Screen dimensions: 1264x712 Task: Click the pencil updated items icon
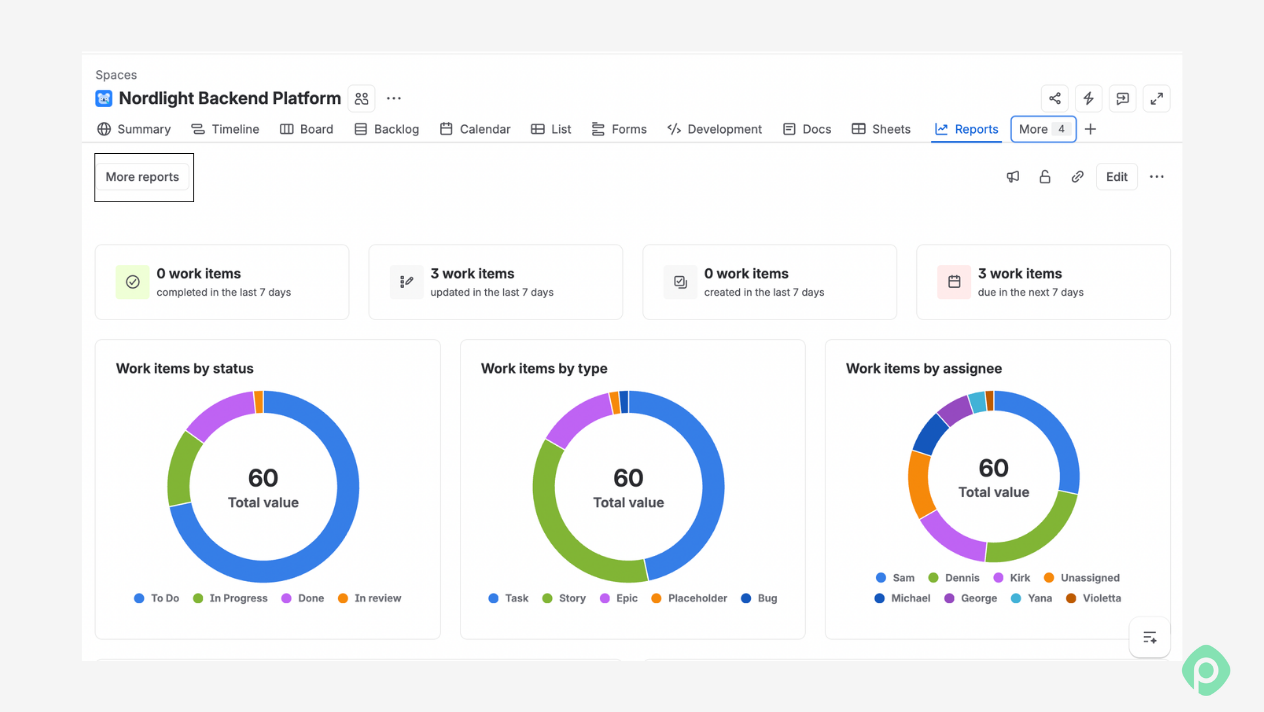(407, 282)
